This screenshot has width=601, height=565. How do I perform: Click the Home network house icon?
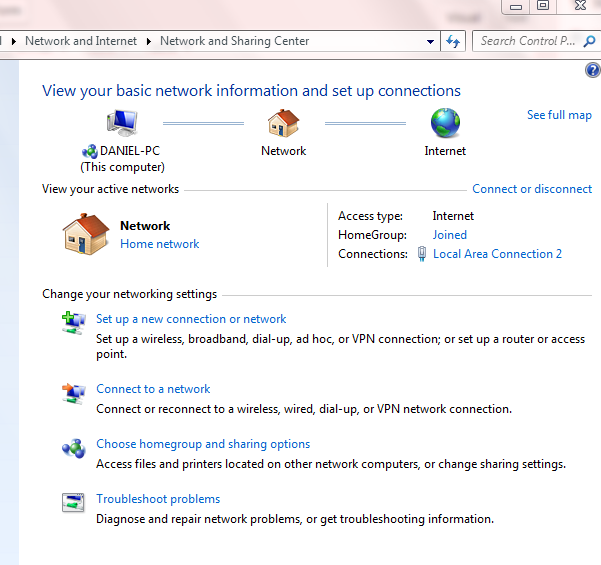[x=86, y=235]
